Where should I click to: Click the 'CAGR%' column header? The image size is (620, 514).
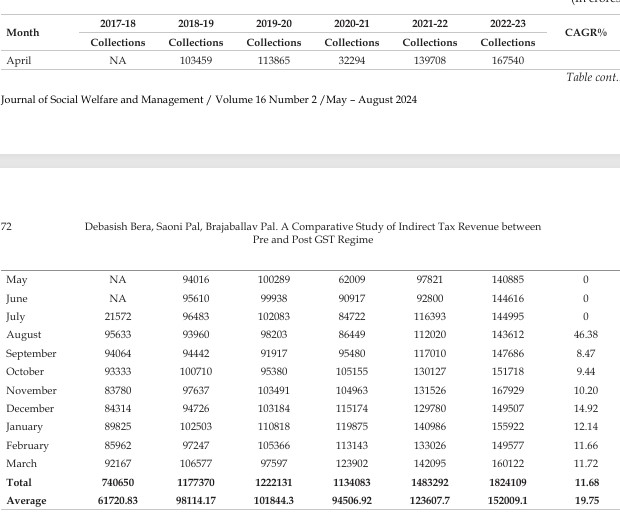coord(586,32)
